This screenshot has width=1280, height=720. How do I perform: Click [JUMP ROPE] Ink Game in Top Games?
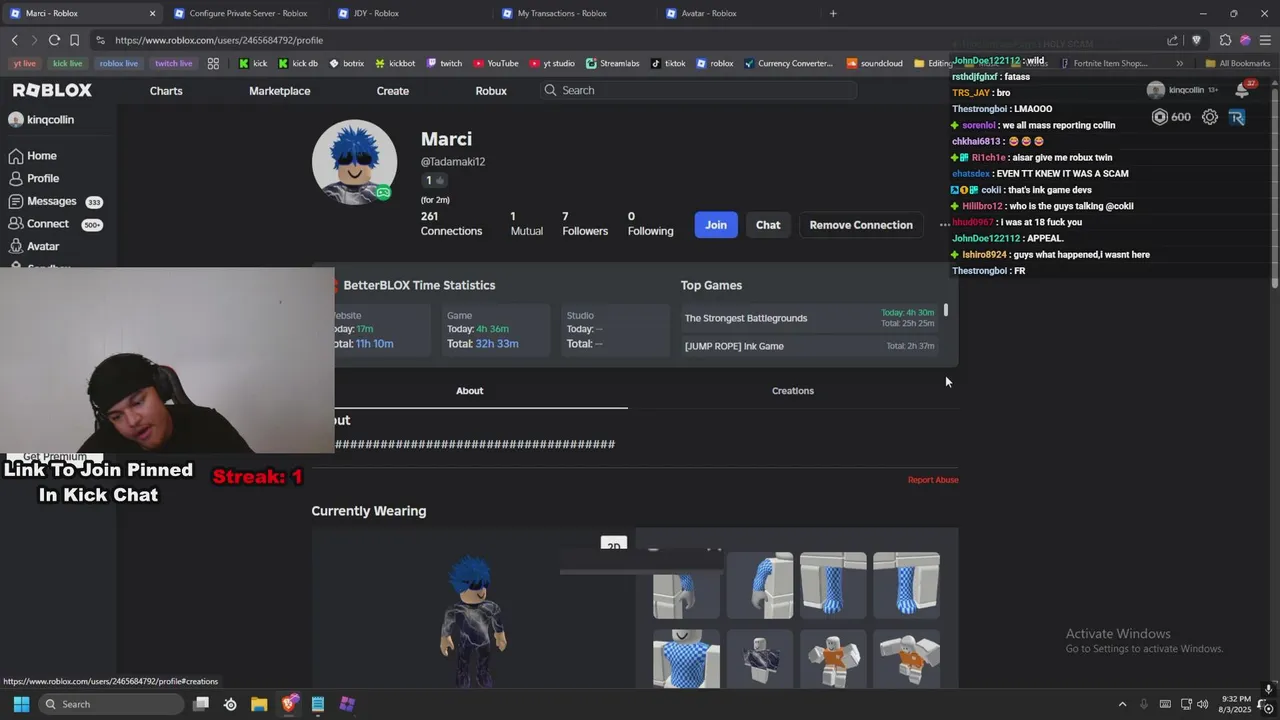[x=734, y=346]
